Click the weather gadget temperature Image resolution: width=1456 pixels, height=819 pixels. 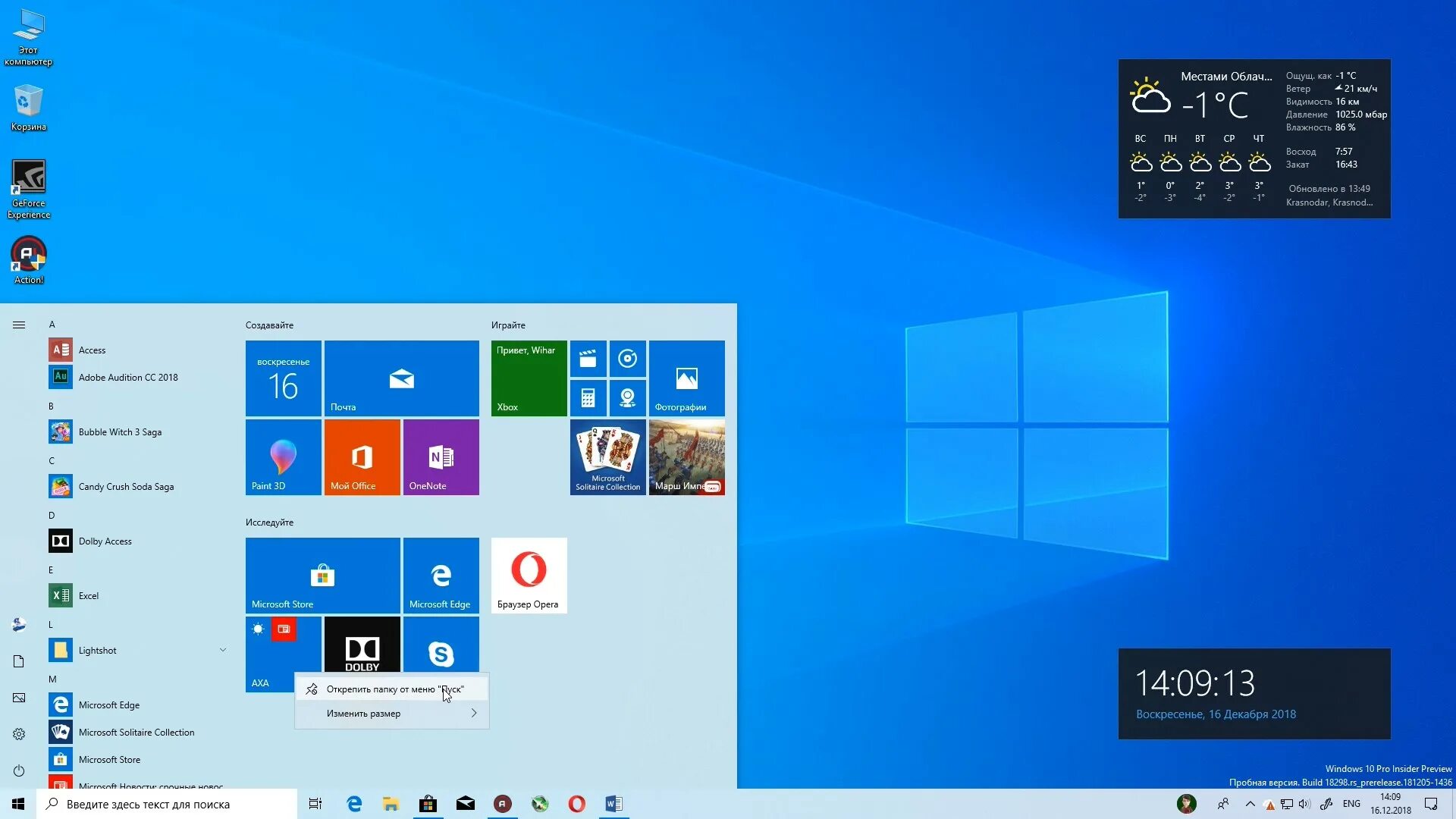pos(1216,105)
